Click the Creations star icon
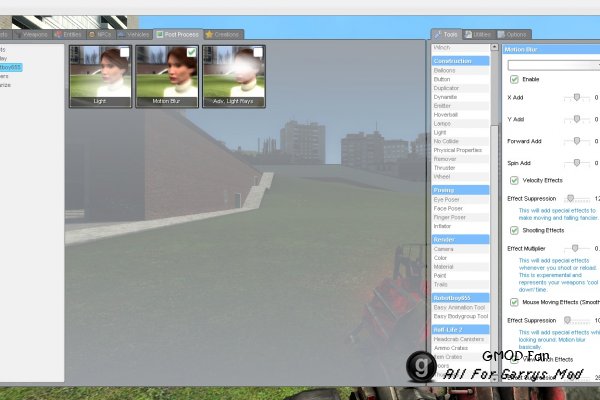The image size is (600, 400). click(x=209, y=34)
